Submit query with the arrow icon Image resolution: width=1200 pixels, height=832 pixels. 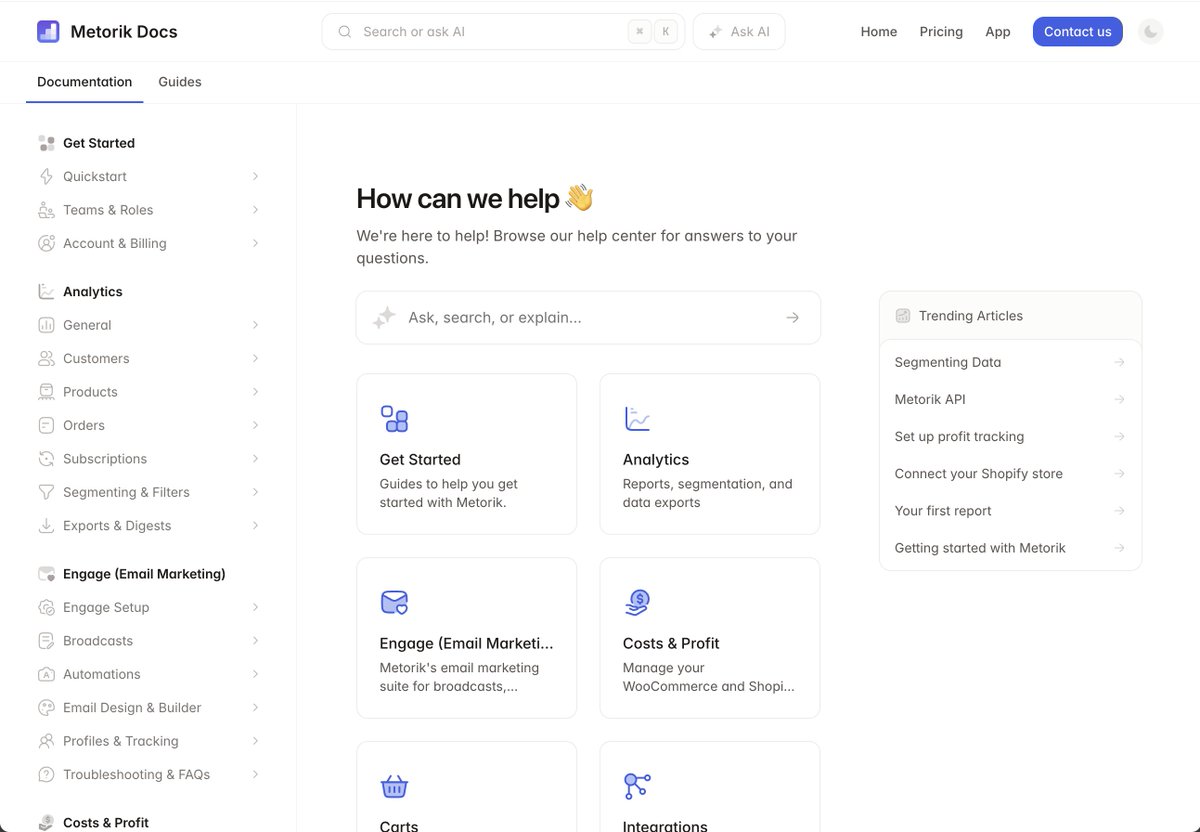coord(792,318)
